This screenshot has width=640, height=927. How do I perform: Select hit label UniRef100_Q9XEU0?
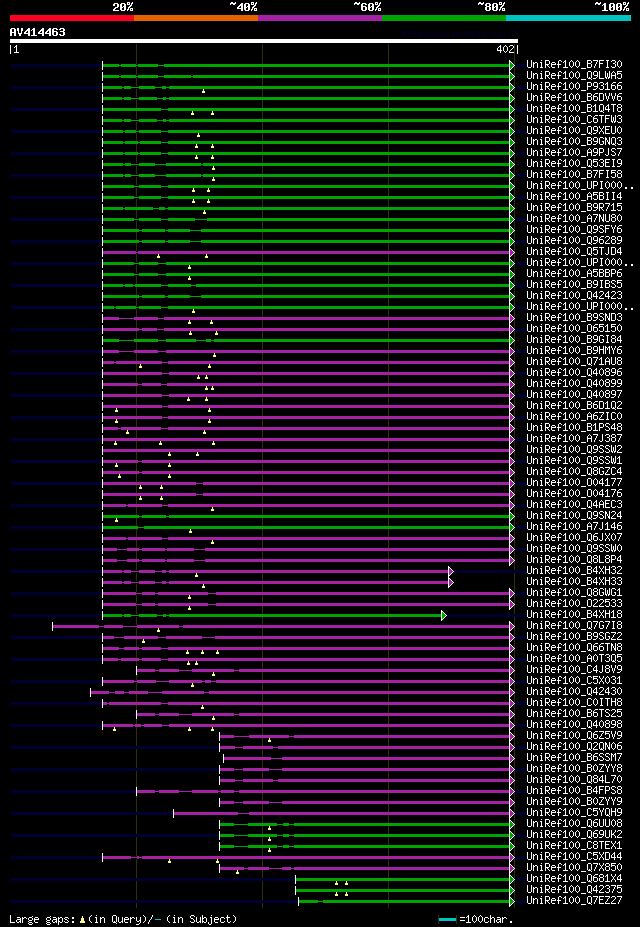(574, 131)
